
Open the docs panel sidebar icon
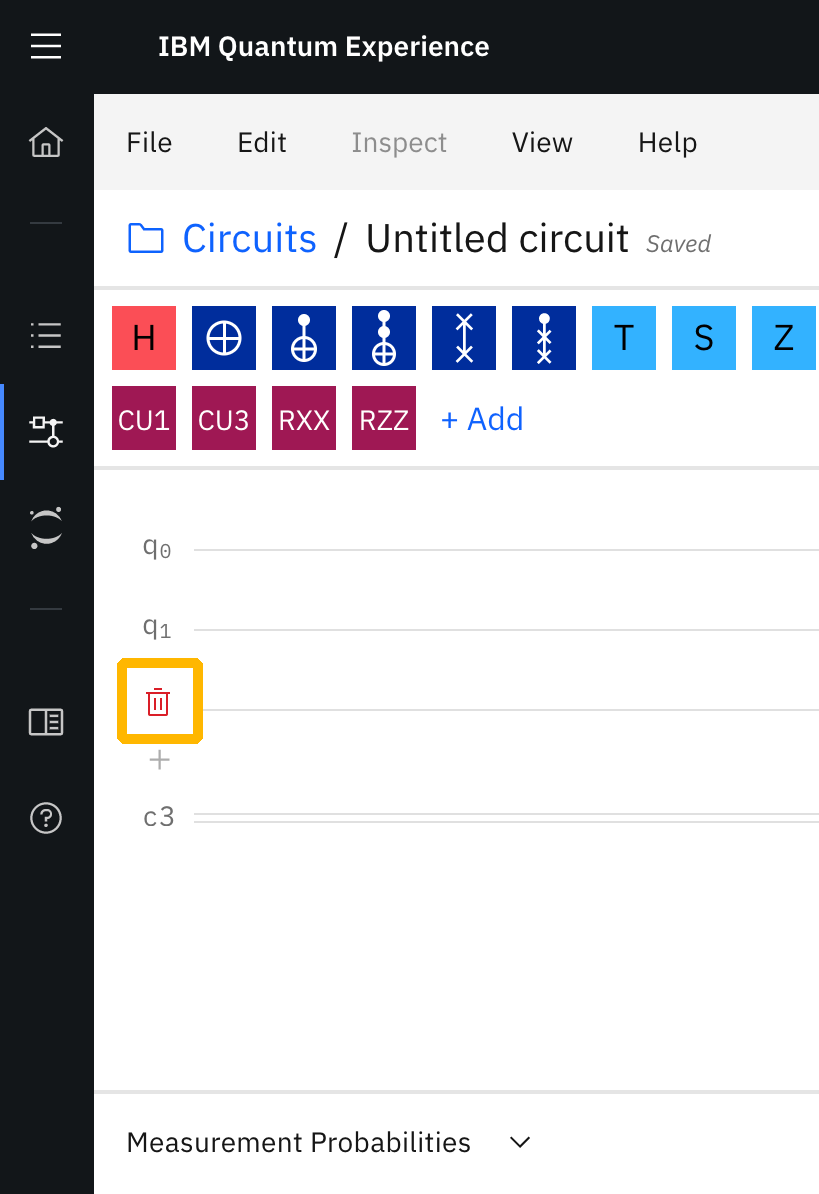point(46,721)
